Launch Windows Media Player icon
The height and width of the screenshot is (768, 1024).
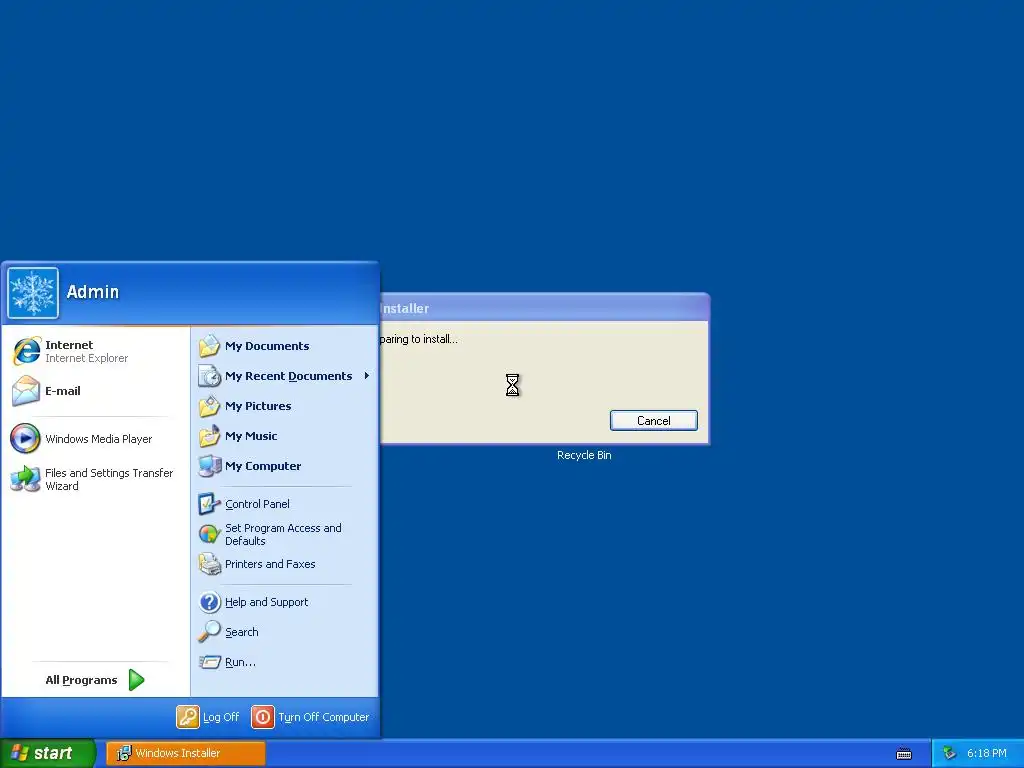coord(25,438)
